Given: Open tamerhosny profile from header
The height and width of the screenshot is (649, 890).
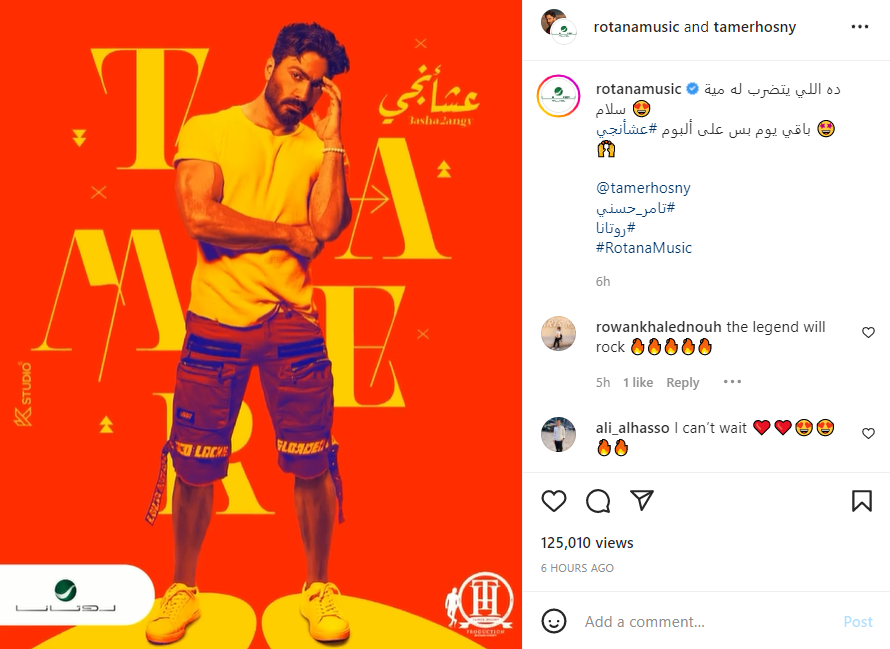Looking at the screenshot, I should [755, 27].
